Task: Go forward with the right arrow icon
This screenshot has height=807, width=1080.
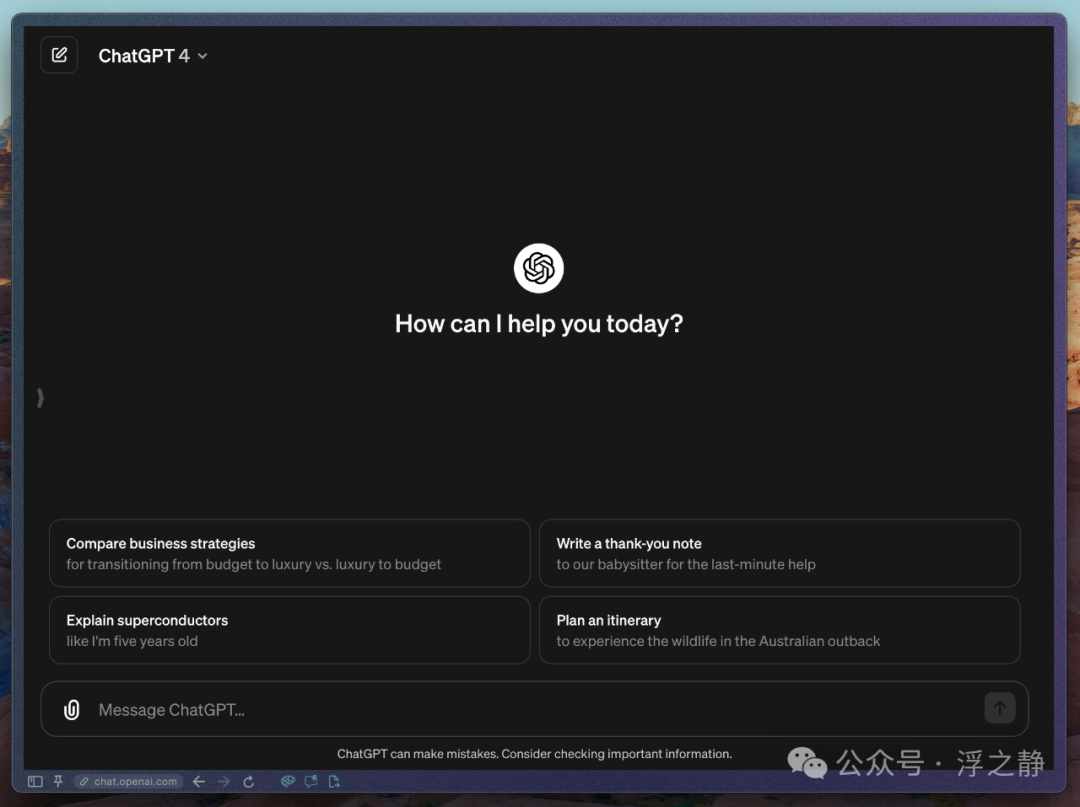Action: pos(224,782)
